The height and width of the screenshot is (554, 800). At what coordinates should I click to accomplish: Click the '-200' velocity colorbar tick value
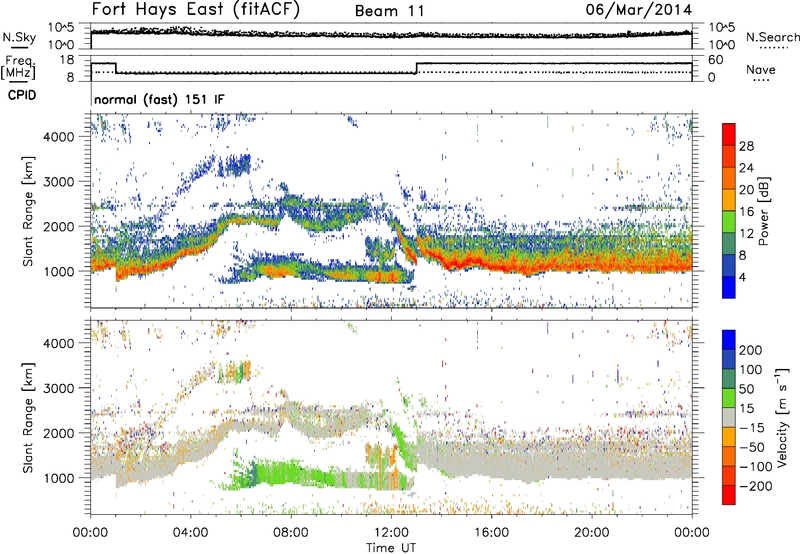[755, 486]
